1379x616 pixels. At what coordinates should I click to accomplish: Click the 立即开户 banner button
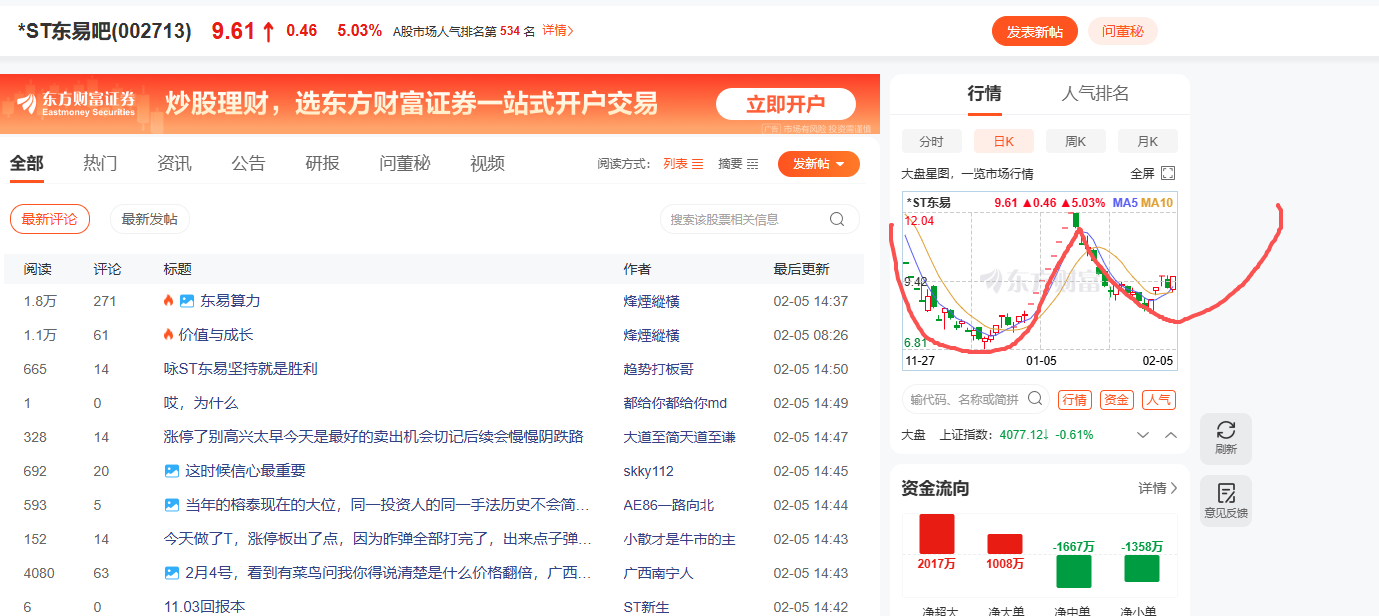[786, 104]
